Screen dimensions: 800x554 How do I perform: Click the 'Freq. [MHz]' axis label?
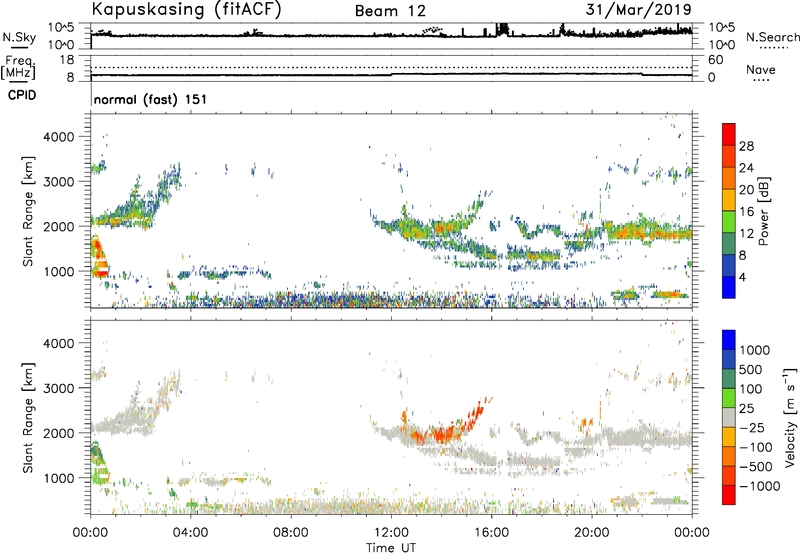18,67
